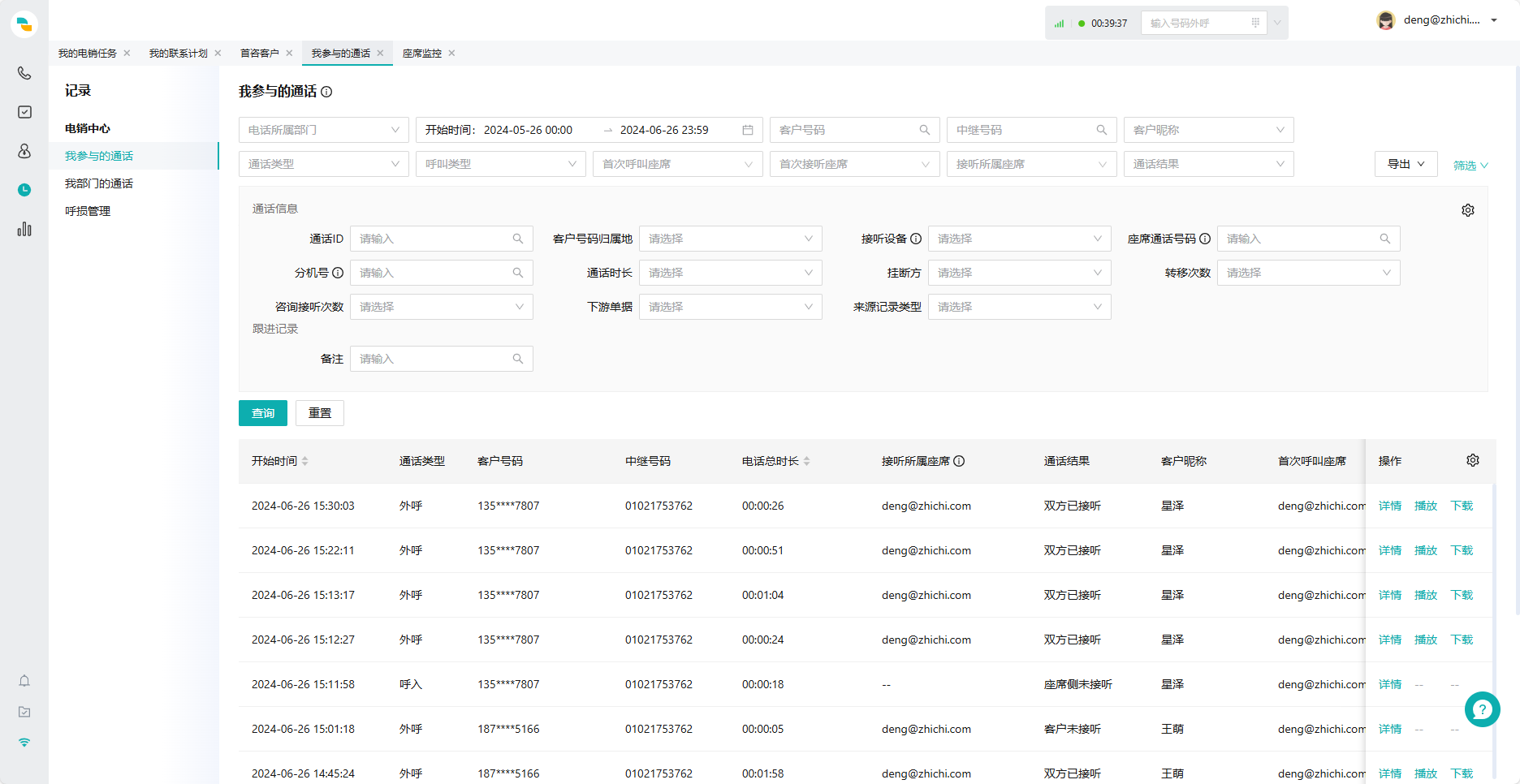Open the 来源记录类型 select dropdown

click(1020, 307)
